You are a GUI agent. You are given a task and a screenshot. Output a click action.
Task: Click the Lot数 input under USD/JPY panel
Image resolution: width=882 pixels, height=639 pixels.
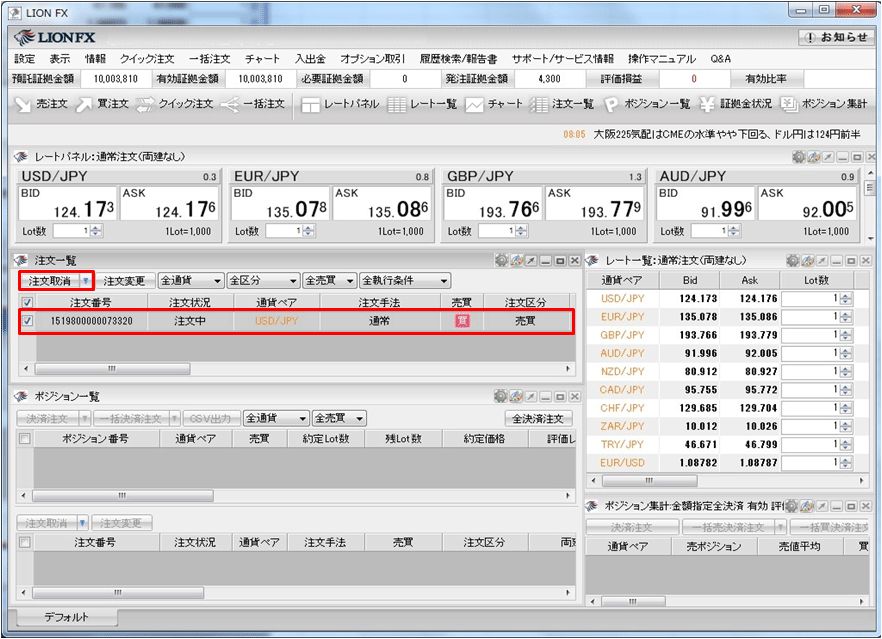(71, 231)
